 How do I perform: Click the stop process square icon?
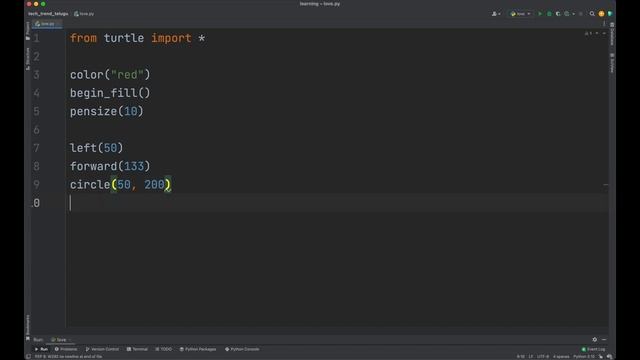tap(581, 14)
